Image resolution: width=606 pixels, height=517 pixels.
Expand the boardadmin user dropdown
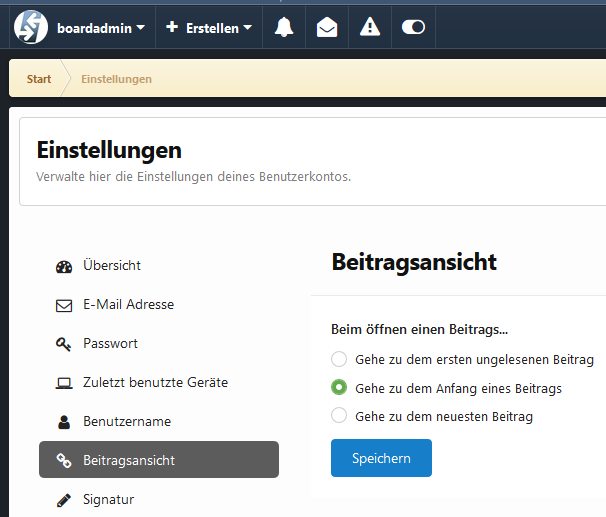pyautogui.click(x=101, y=28)
